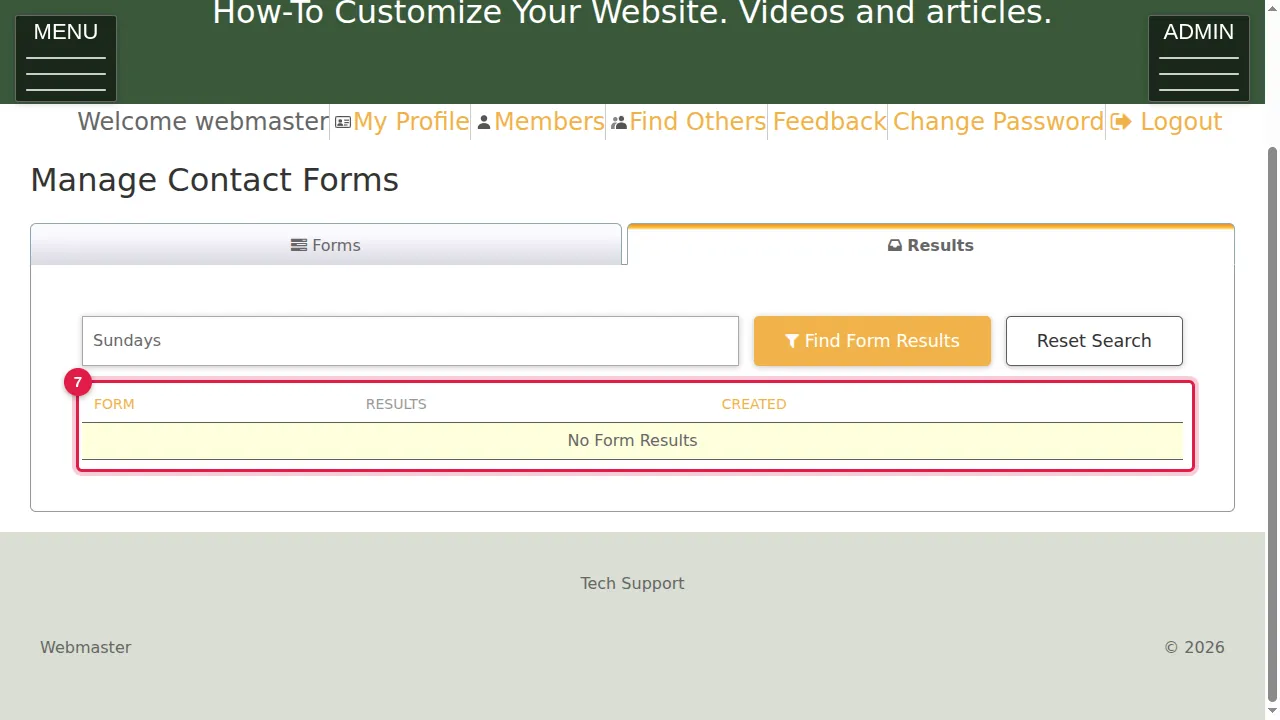
Task: Sort by the FORM column header
Action: click(114, 404)
